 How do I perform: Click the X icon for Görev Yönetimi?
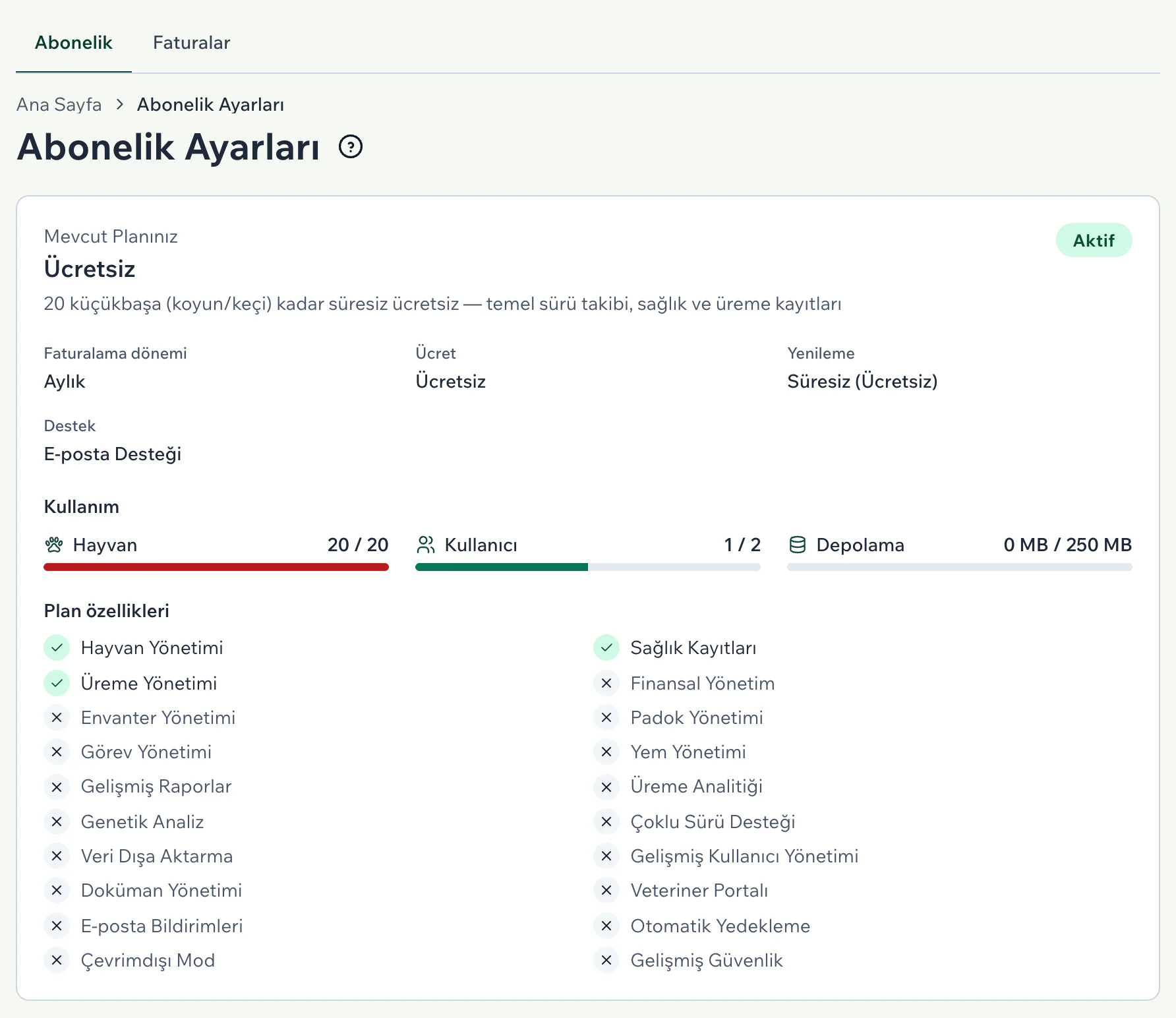(57, 752)
